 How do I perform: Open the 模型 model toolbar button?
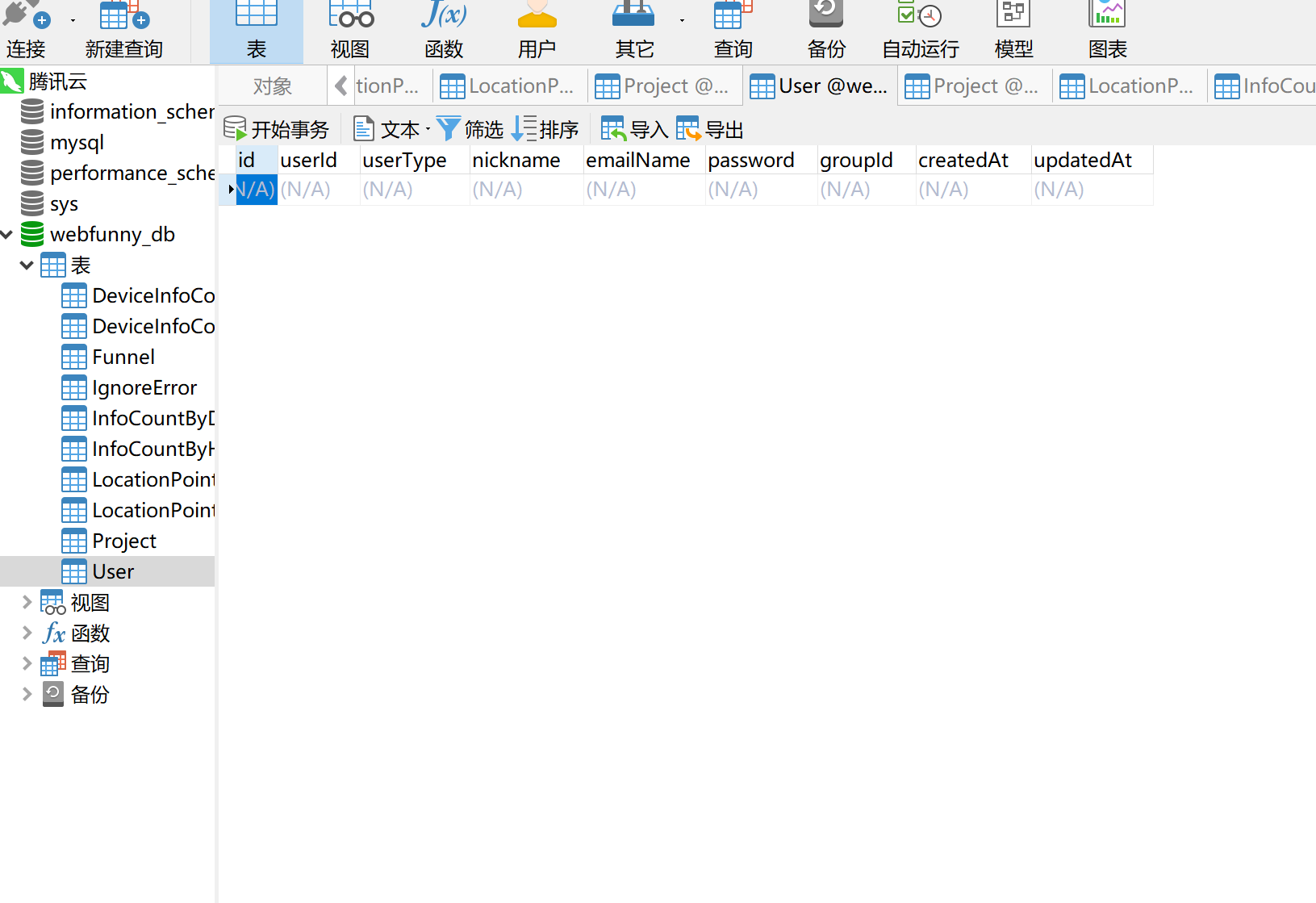pyautogui.click(x=1014, y=31)
